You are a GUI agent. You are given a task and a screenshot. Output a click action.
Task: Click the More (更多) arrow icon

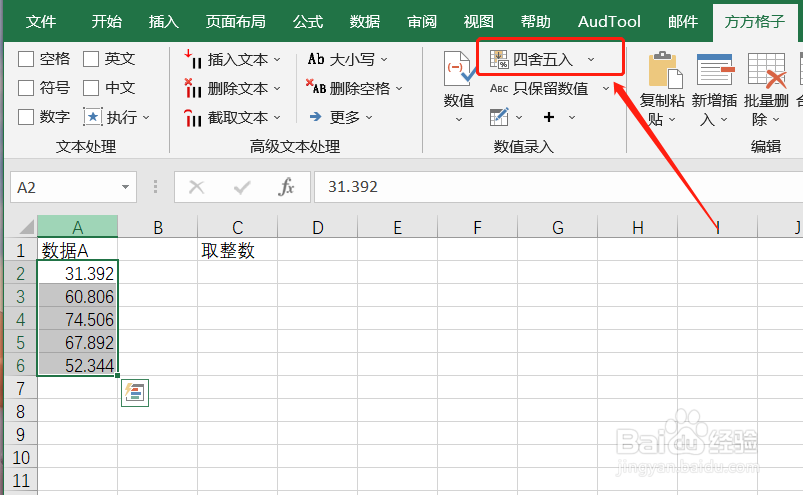(315, 117)
